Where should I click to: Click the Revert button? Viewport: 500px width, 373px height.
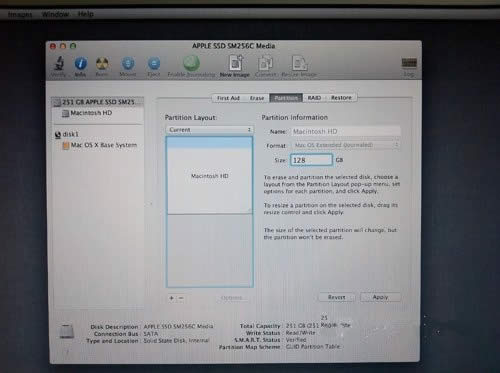(337, 297)
